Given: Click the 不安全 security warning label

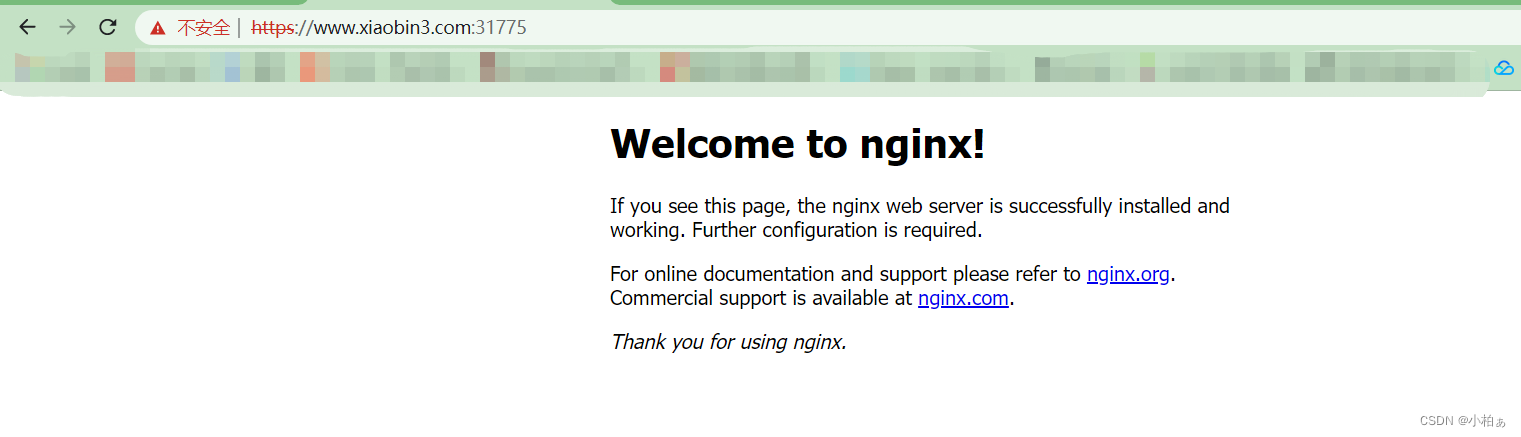Looking at the screenshot, I should (x=203, y=28).
